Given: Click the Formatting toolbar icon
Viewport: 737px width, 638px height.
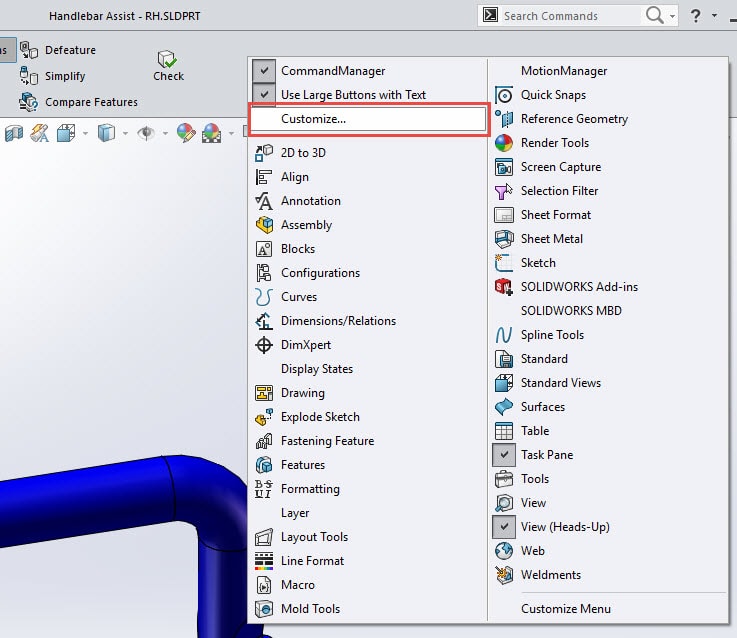Looking at the screenshot, I should 264,488.
